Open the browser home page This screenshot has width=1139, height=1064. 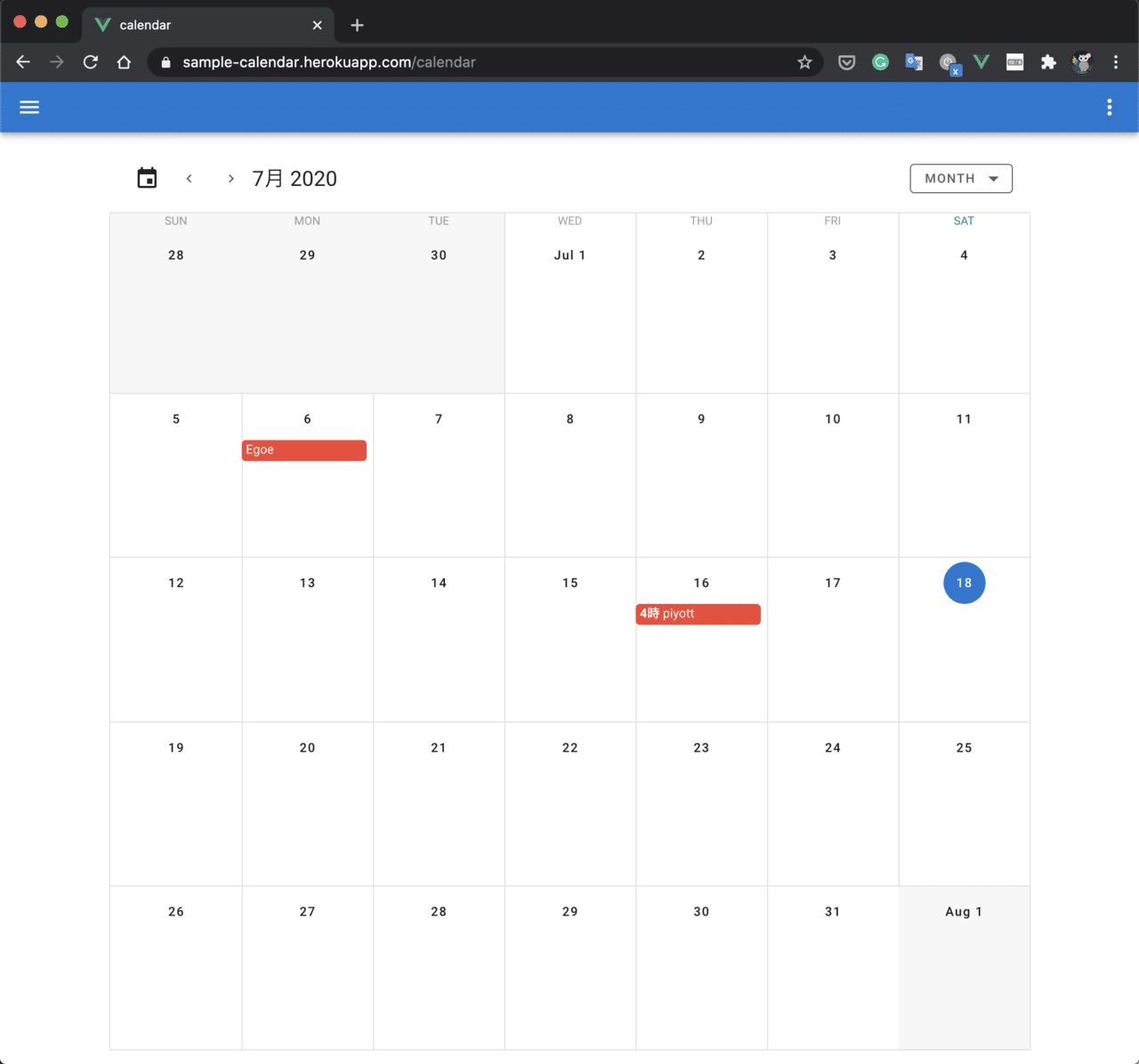[x=124, y=62]
